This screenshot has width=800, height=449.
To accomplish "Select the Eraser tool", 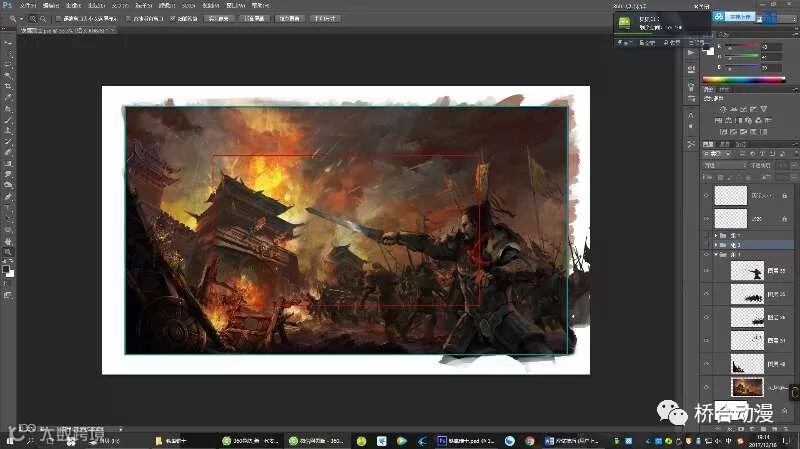I will coord(8,153).
